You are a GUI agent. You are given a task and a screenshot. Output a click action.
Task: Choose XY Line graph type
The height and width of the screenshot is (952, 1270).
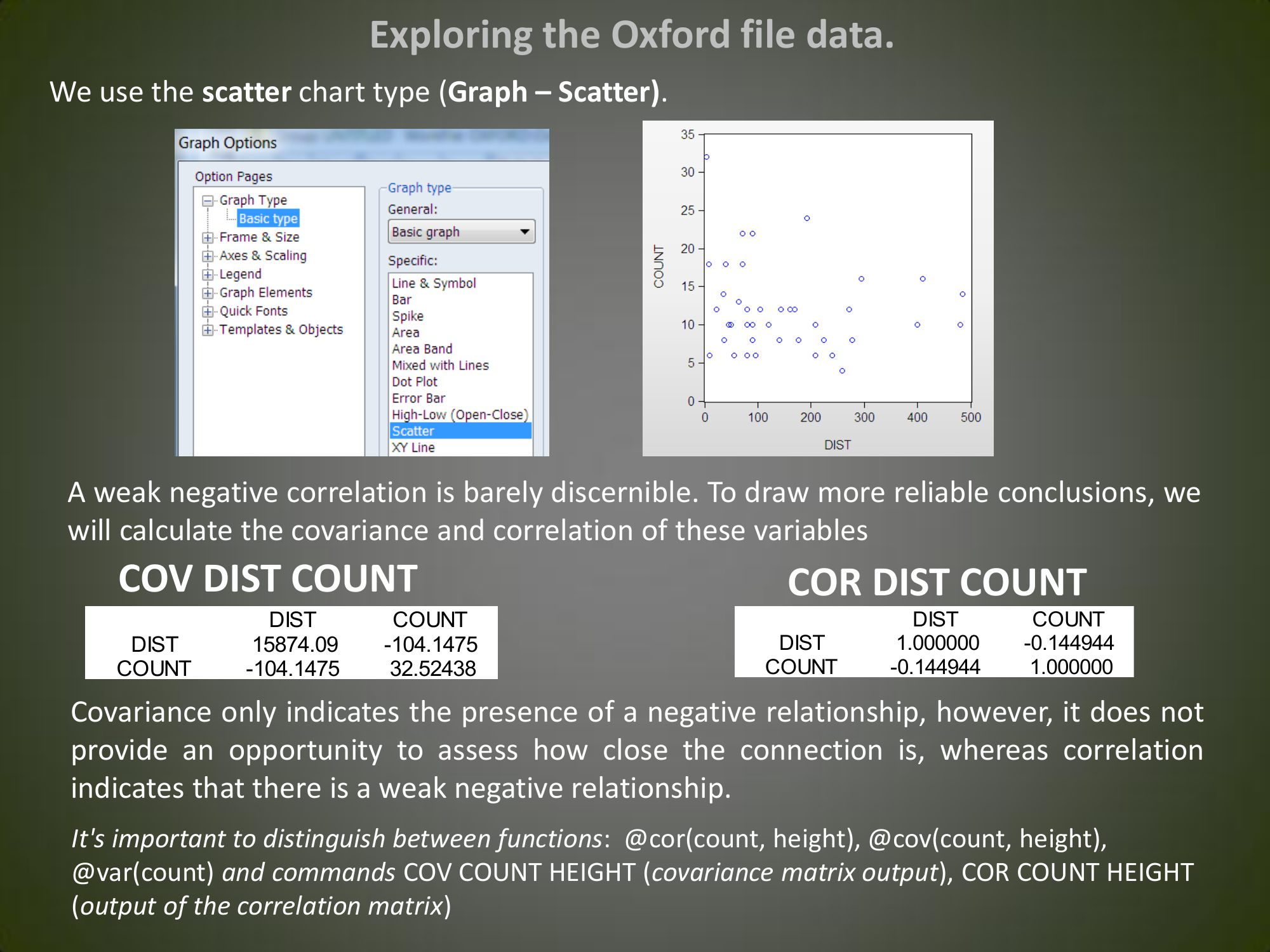[x=413, y=447]
